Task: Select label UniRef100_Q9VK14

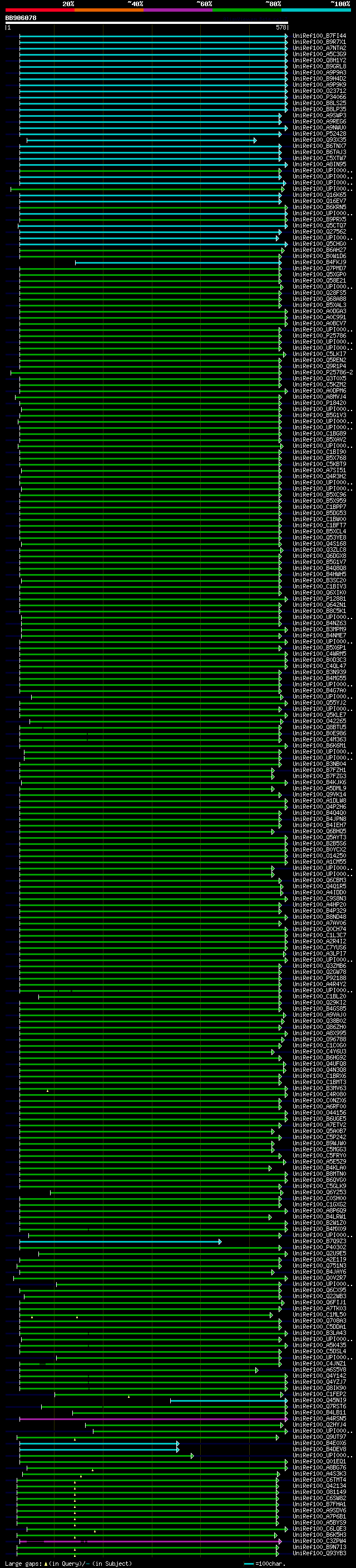Action: tap(319, 794)
